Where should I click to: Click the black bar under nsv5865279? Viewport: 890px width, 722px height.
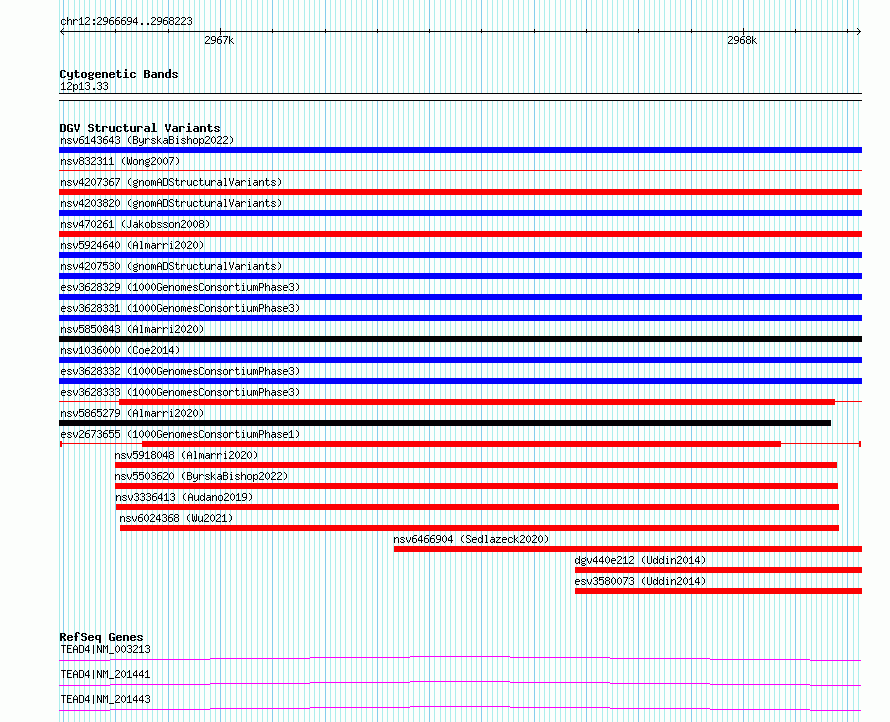tap(445, 423)
